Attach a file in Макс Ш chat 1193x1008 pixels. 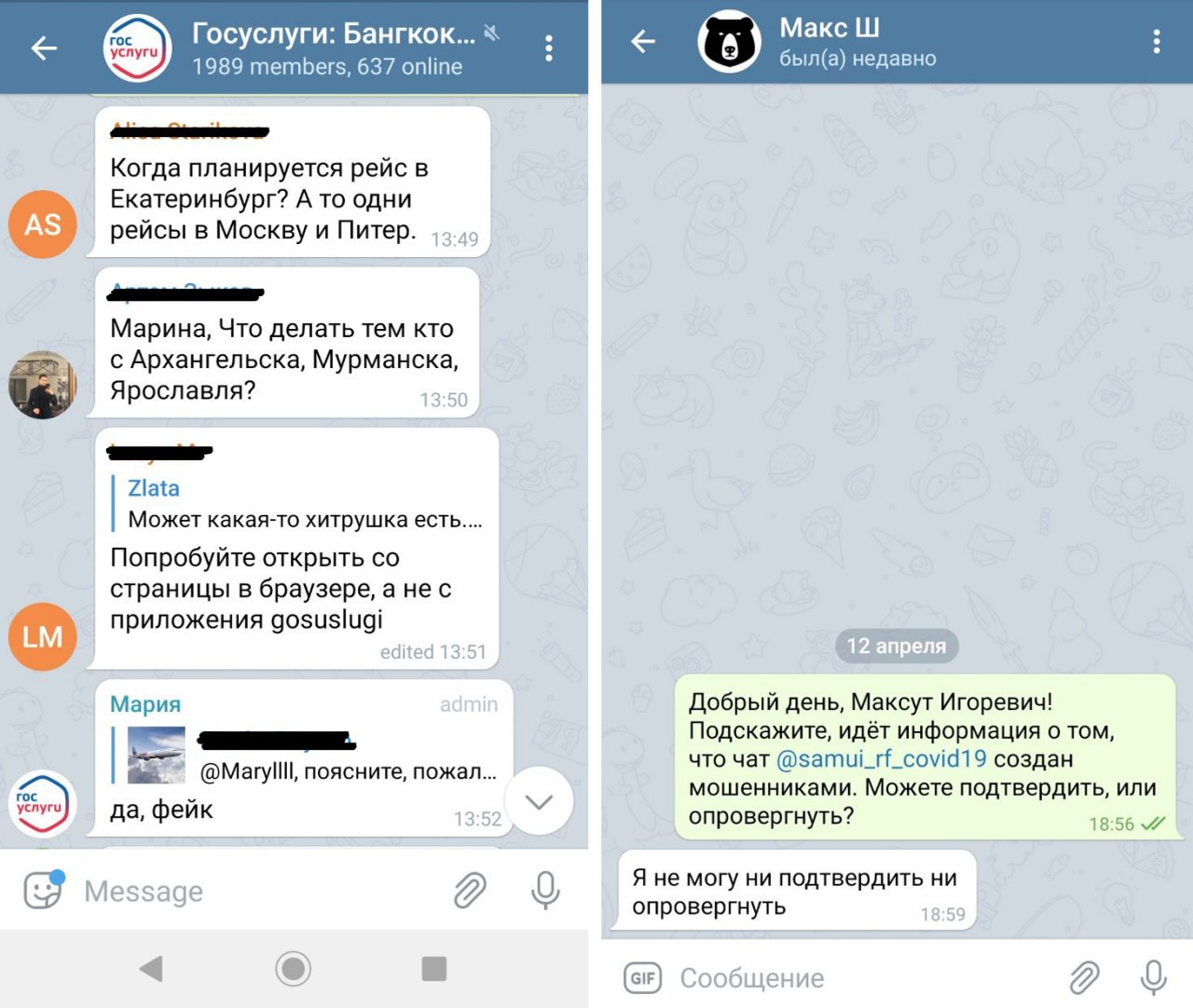click(x=1083, y=977)
